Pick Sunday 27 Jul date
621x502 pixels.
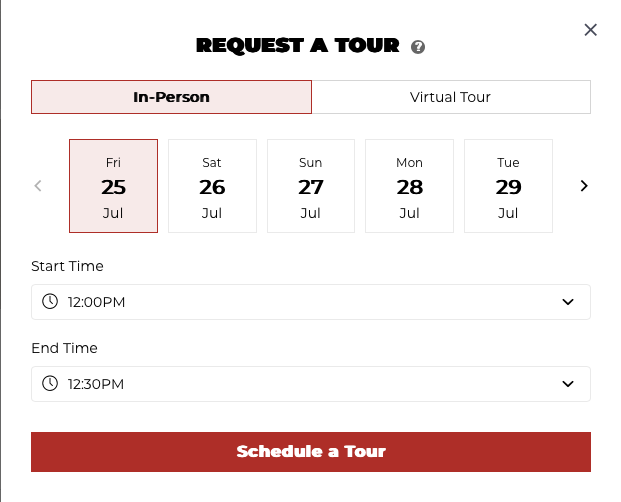click(311, 186)
